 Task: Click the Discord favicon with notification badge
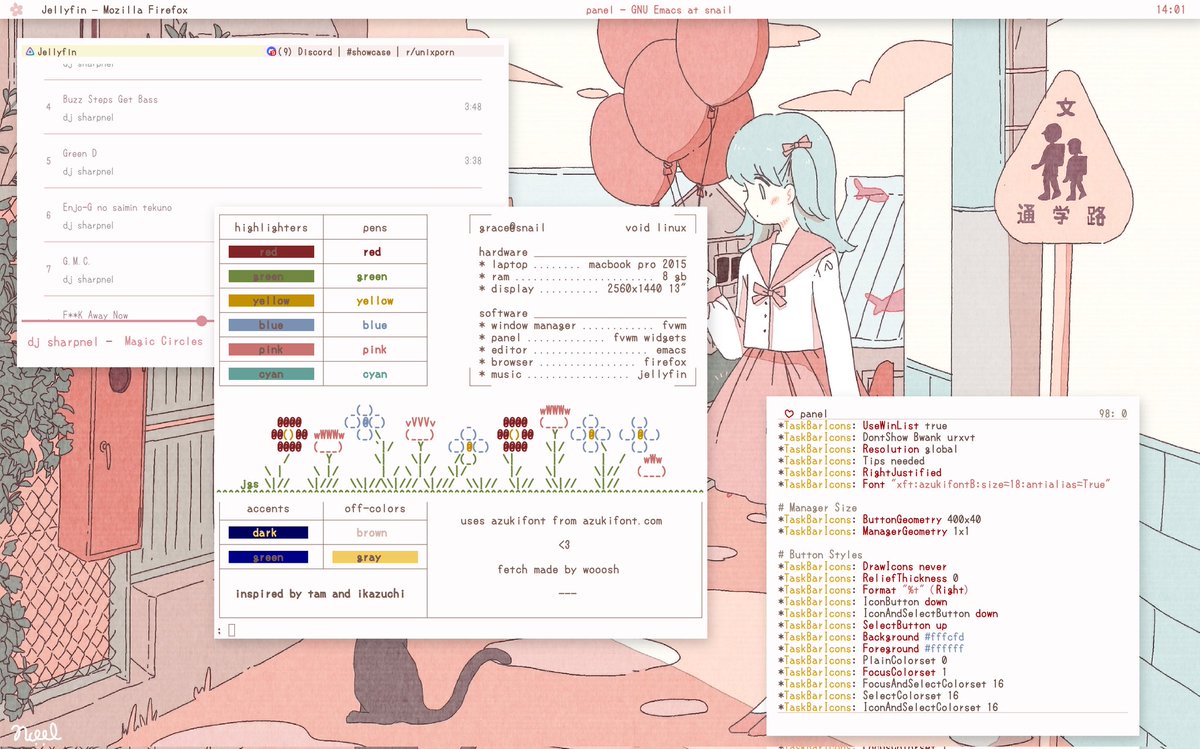272,51
